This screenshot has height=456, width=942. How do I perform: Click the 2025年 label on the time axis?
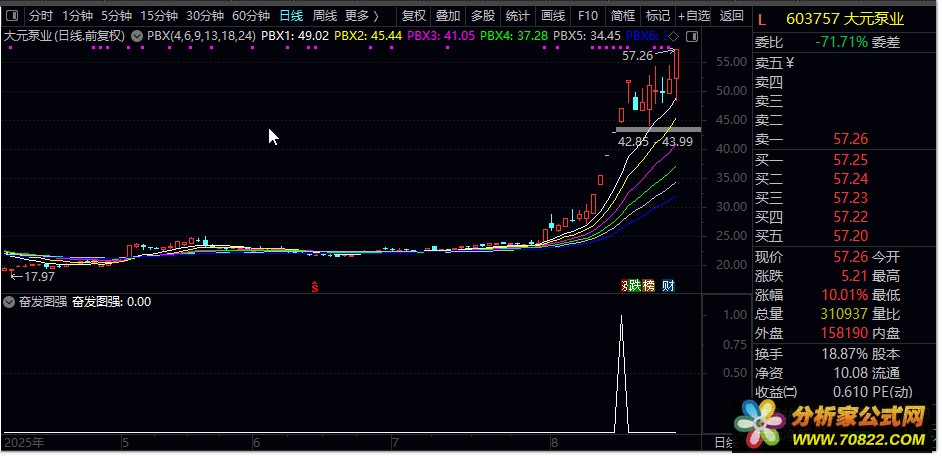tap(25, 443)
